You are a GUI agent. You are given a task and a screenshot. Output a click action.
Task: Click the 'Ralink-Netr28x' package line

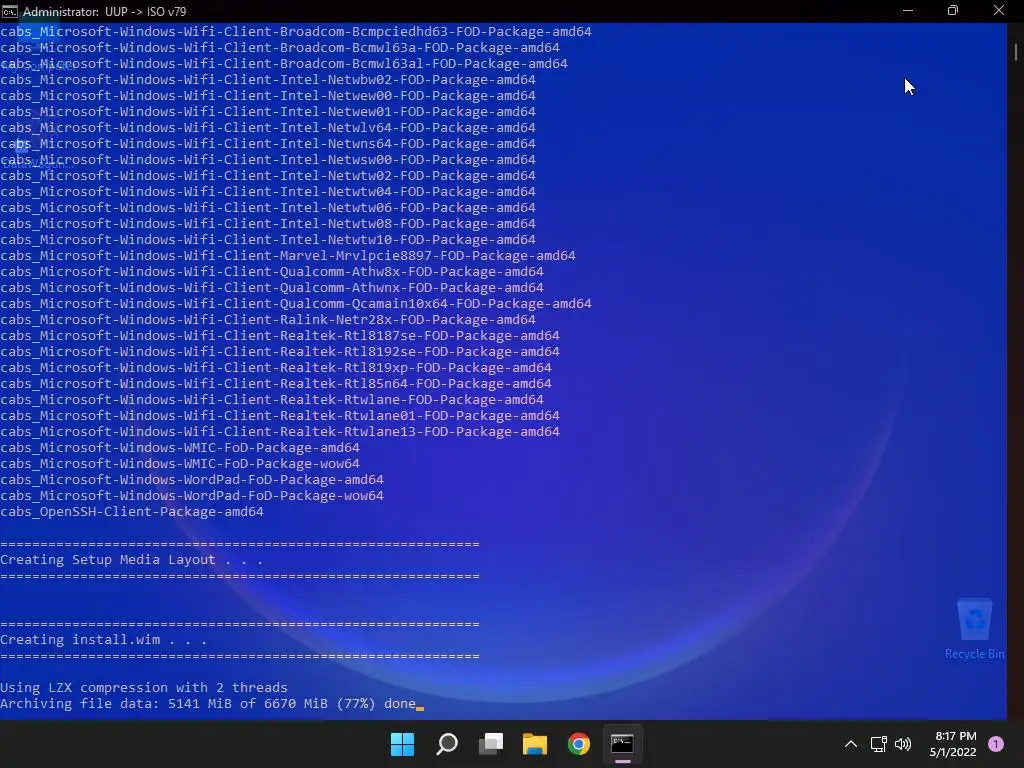[x=268, y=320]
